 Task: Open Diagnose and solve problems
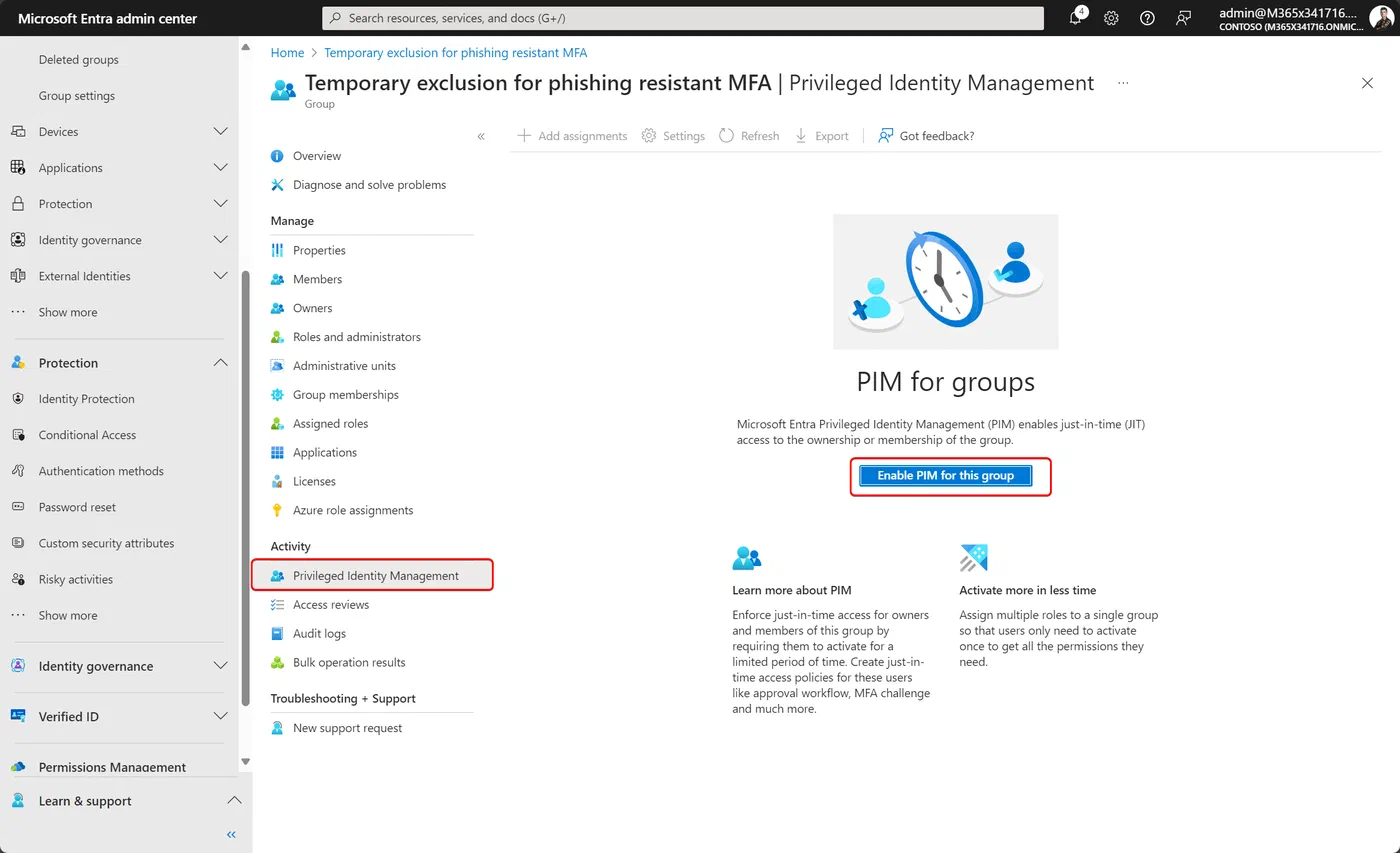point(371,185)
